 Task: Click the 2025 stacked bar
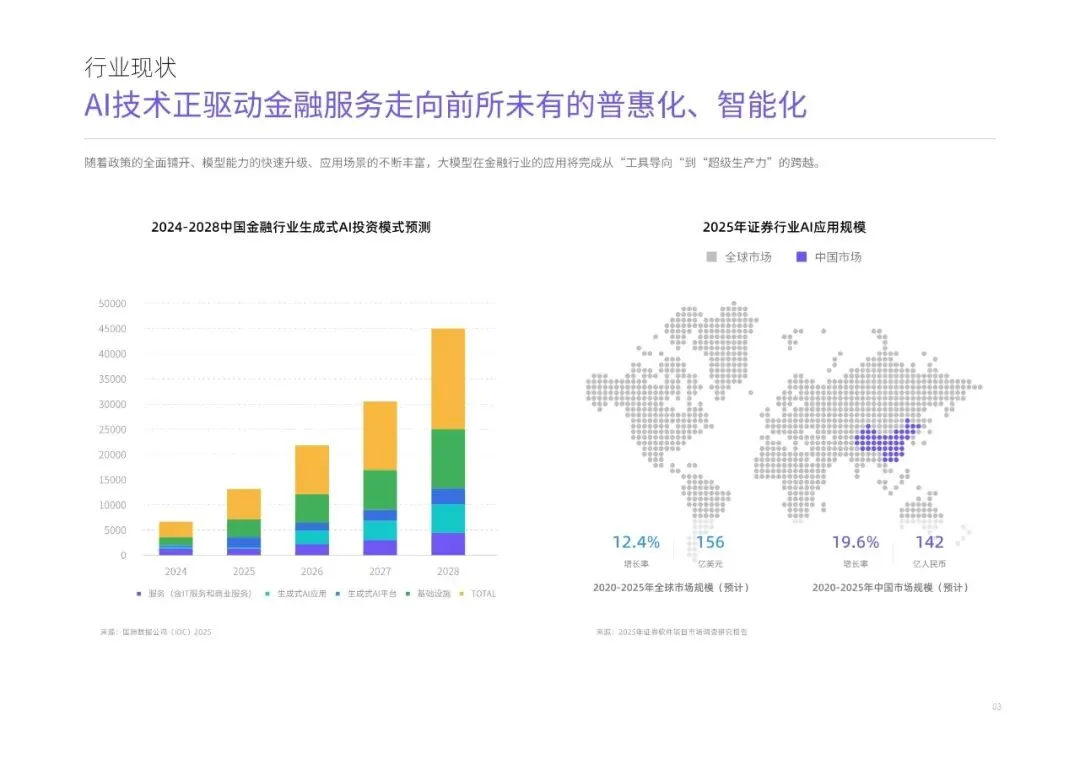[x=244, y=522]
